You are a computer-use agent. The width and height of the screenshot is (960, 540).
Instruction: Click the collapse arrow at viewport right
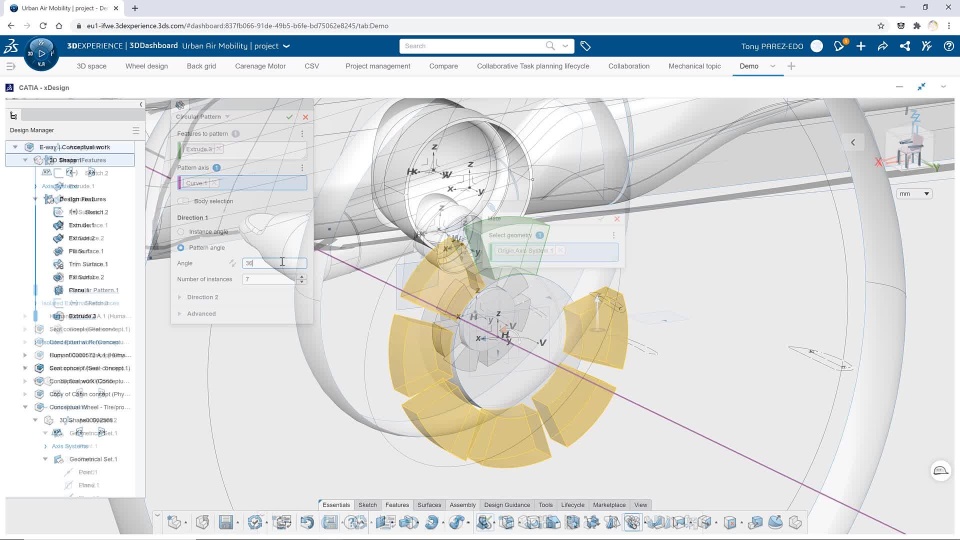tap(853, 142)
